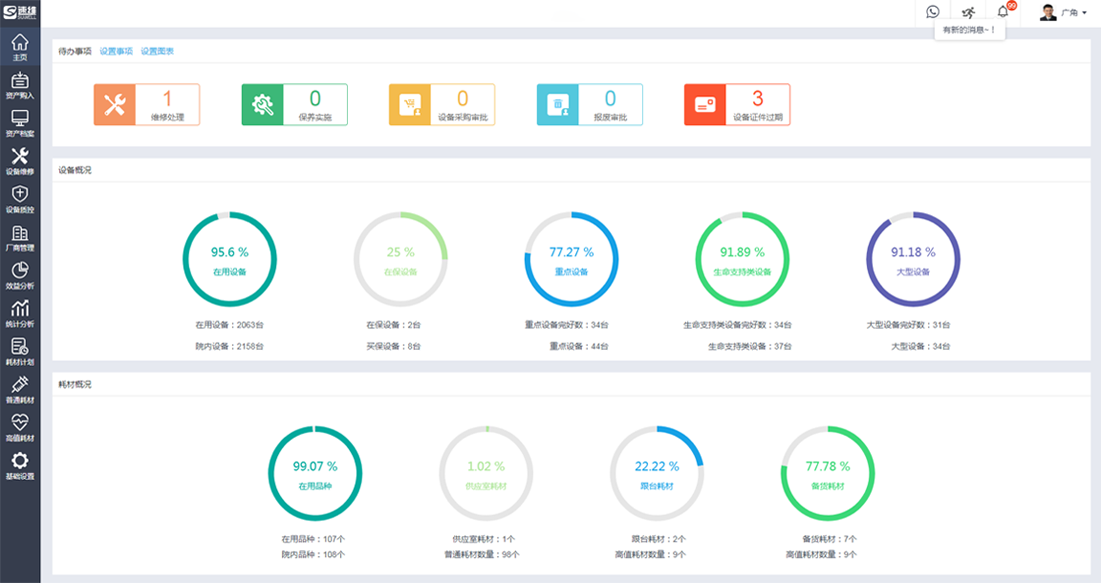Open 设备质控 quality control module
Image resolution: width=1101 pixels, height=583 pixels.
[20, 198]
